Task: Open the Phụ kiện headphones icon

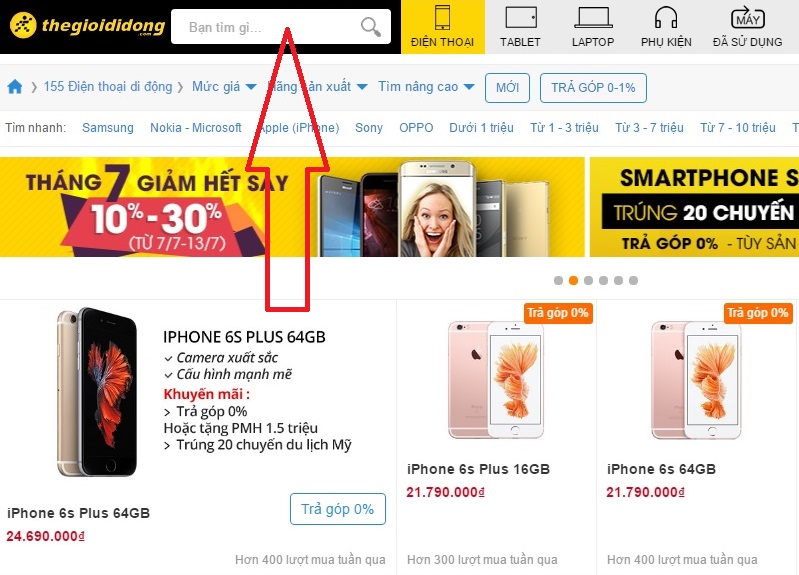Action: (666, 18)
